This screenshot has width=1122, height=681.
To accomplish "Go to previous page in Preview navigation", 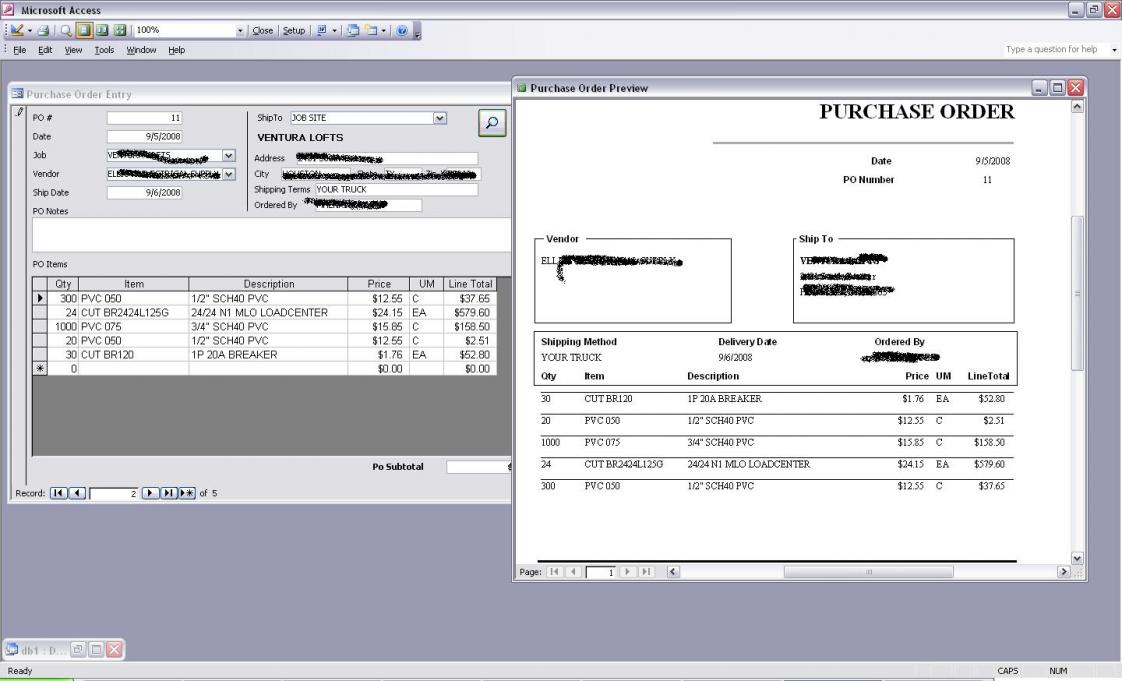I will pos(573,572).
